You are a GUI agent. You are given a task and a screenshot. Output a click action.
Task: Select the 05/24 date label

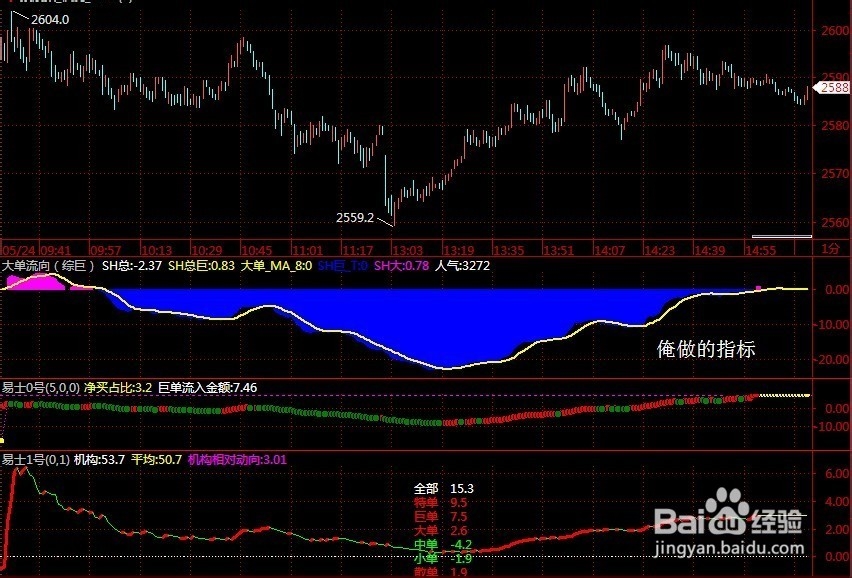pos(18,250)
